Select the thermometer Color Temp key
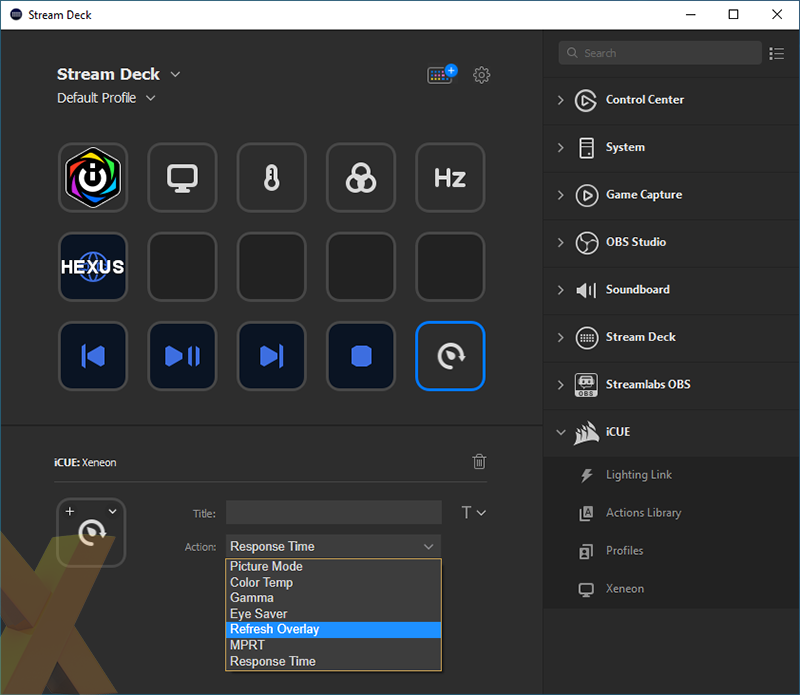Viewport: 800px width, 695px height. pyautogui.click(x=271, y=178)
